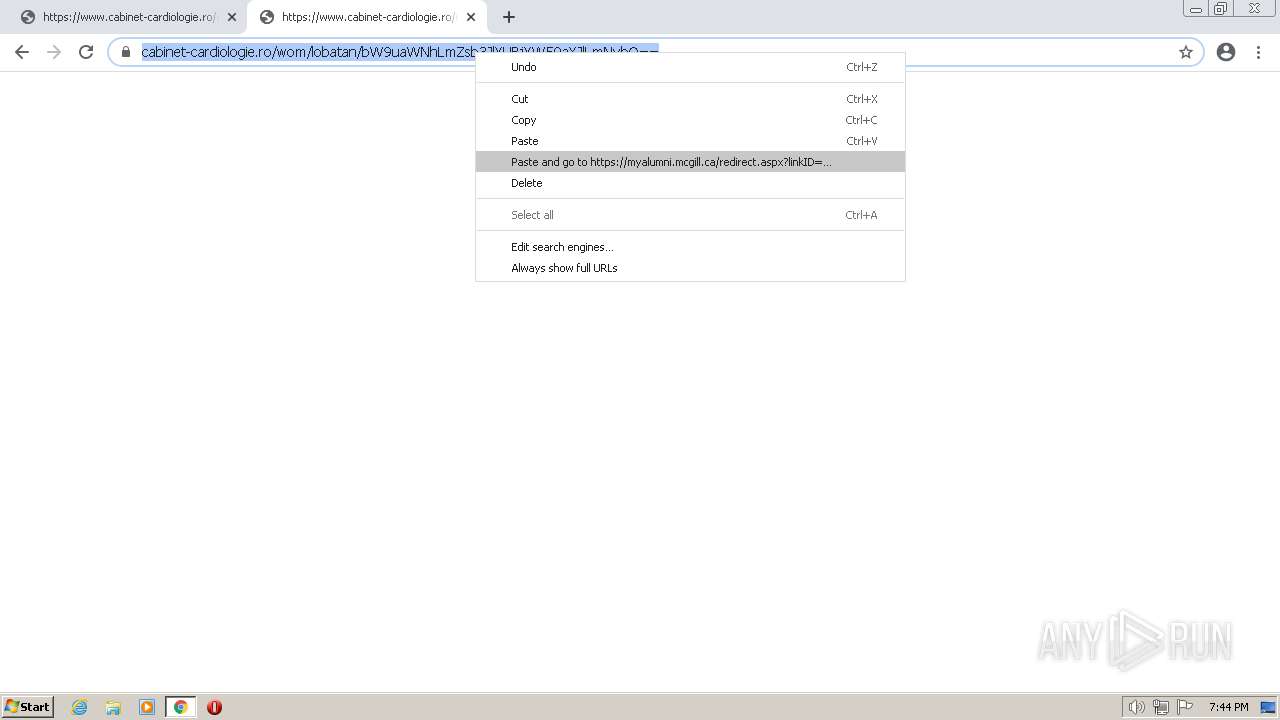Screen dimensions: 1280x720
Task: Open a new tab with the plus button
Action: (x=509, y=17)
